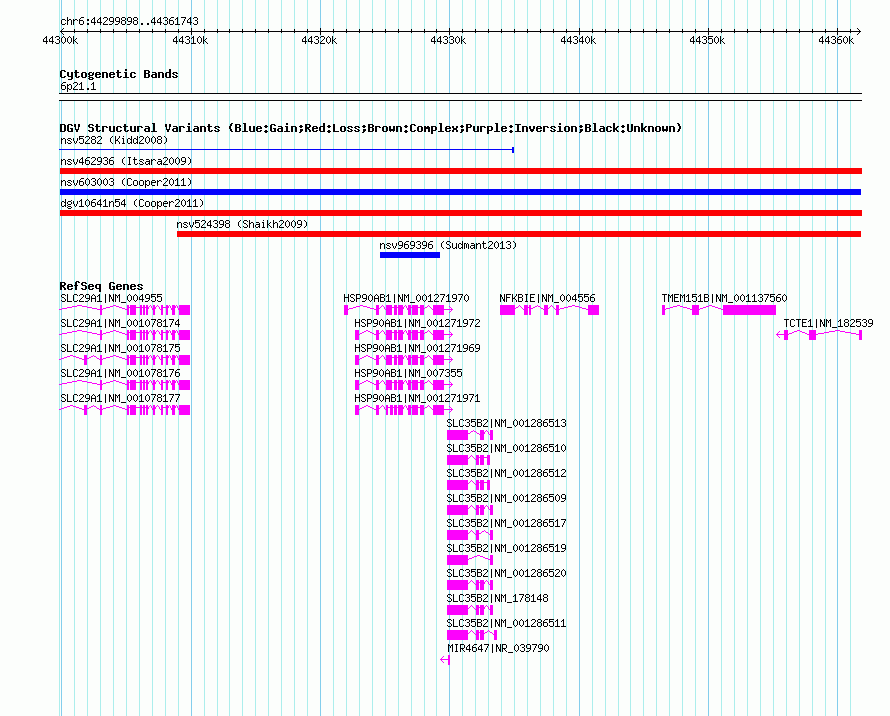Click SLC35B2|NM_001286511 transcript label
The image size is (890, 716).
(506, 623)
